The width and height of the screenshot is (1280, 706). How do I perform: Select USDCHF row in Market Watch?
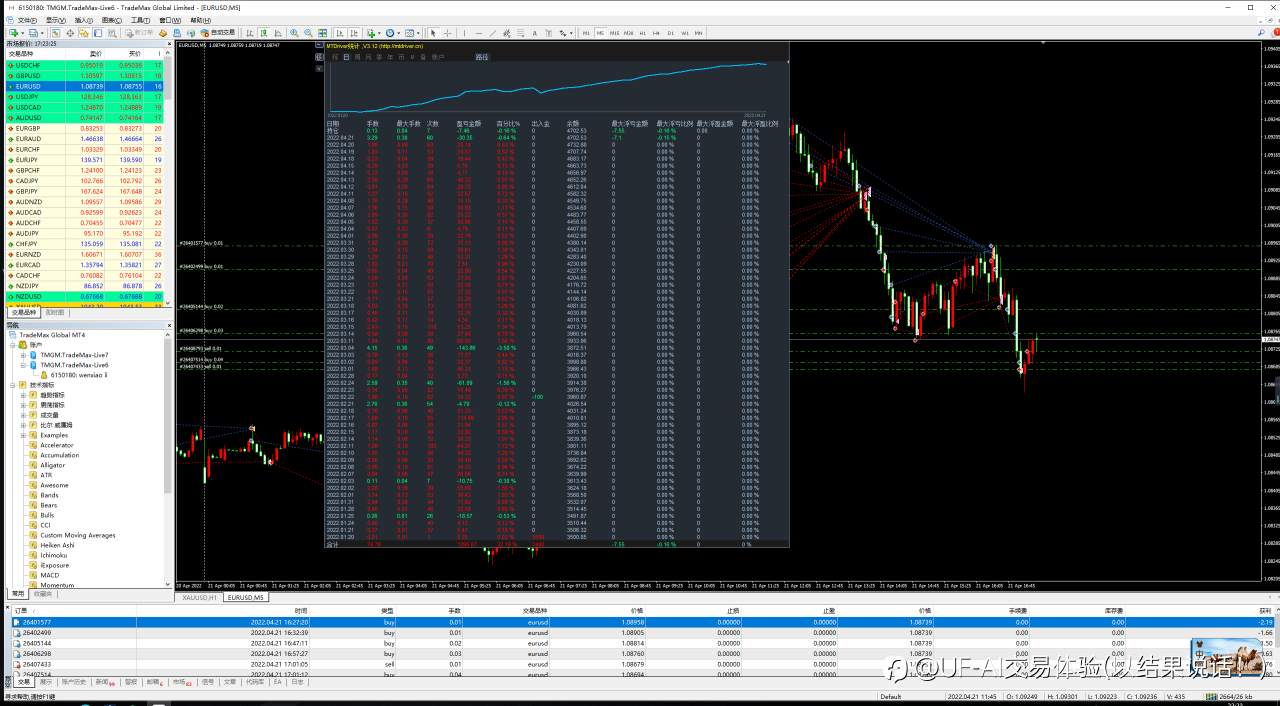[85, 65]
